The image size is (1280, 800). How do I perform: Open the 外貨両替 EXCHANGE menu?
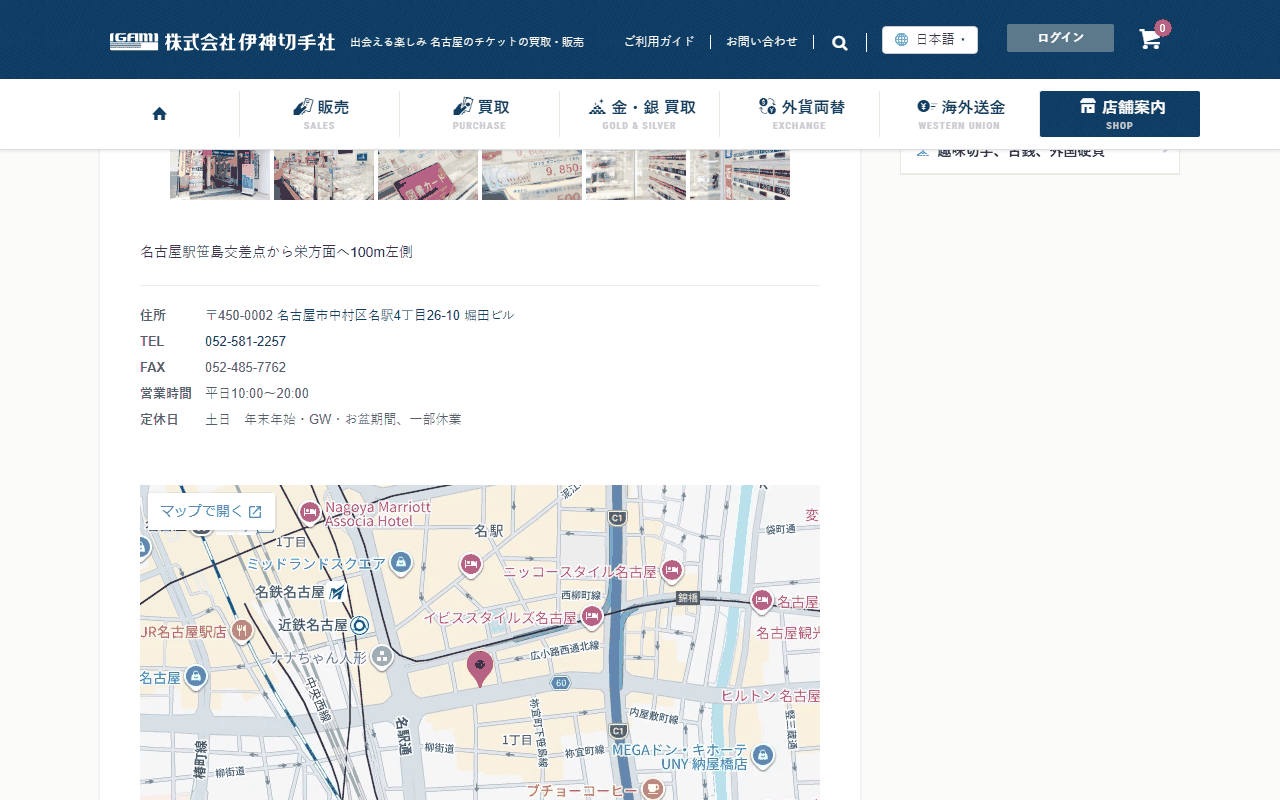800,114
